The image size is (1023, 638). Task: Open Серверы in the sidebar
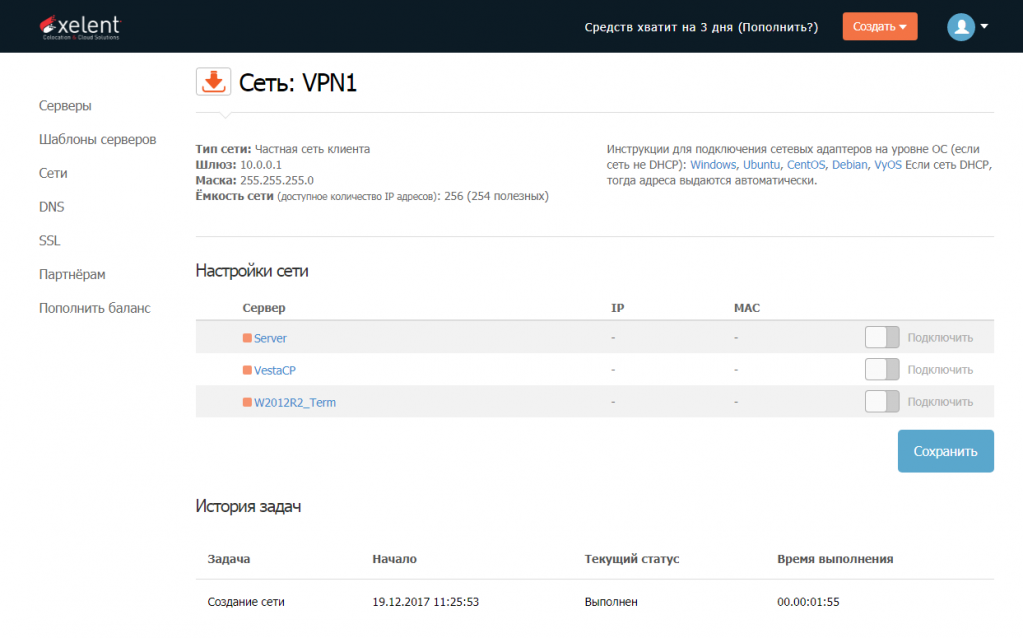pos(65,106)
